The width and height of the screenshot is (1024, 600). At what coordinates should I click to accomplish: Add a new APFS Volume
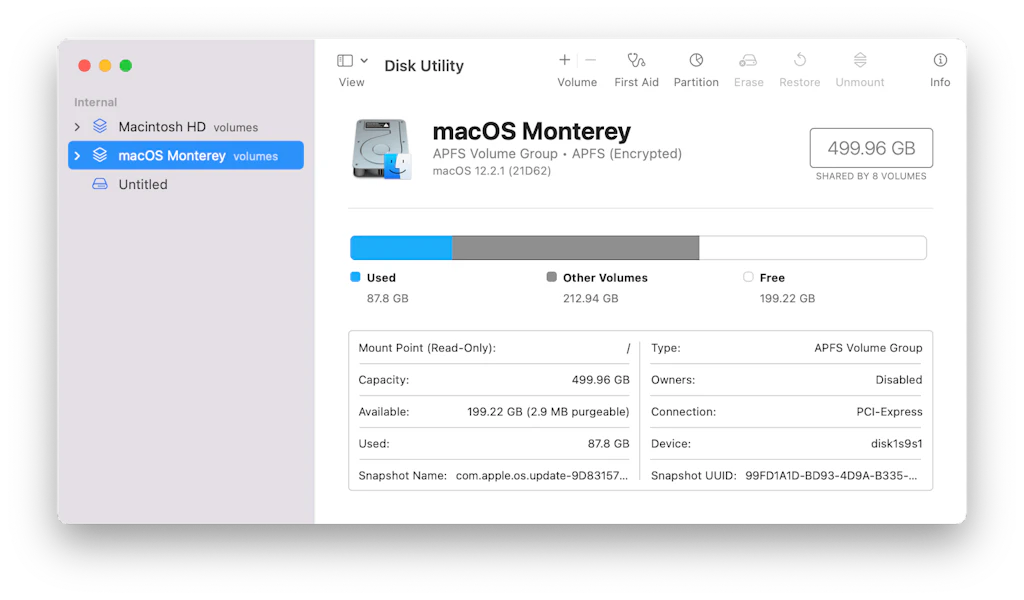click(564, 60)
